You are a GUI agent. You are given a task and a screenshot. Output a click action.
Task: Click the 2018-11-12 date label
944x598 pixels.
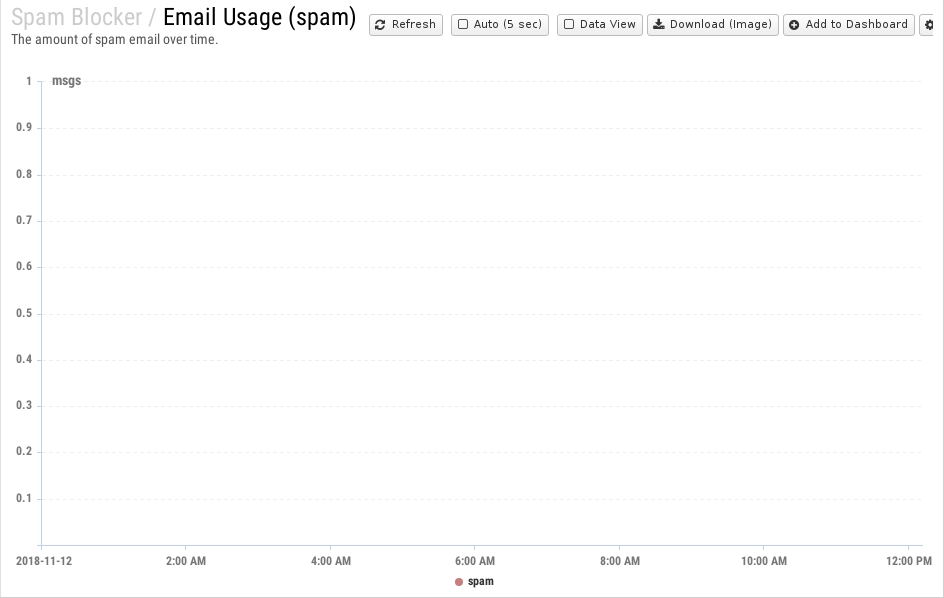click(x=44, y=561)
